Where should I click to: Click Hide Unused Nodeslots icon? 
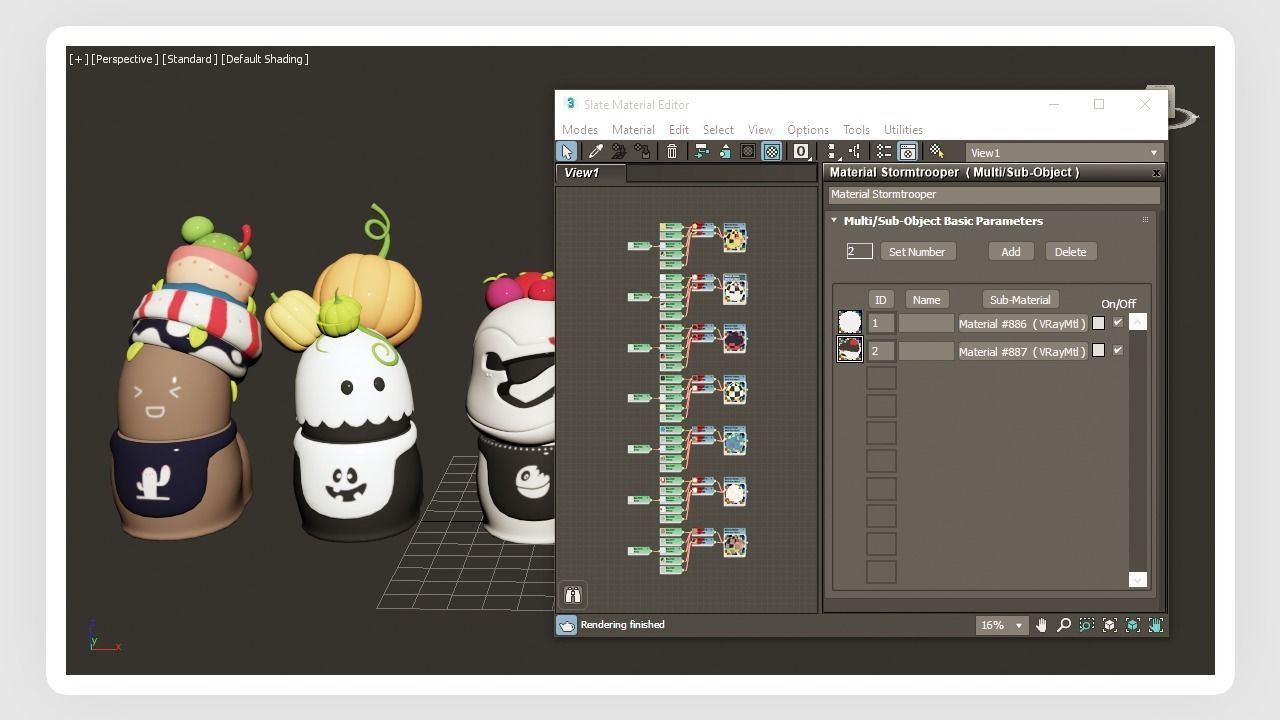[x=725, y=152]
